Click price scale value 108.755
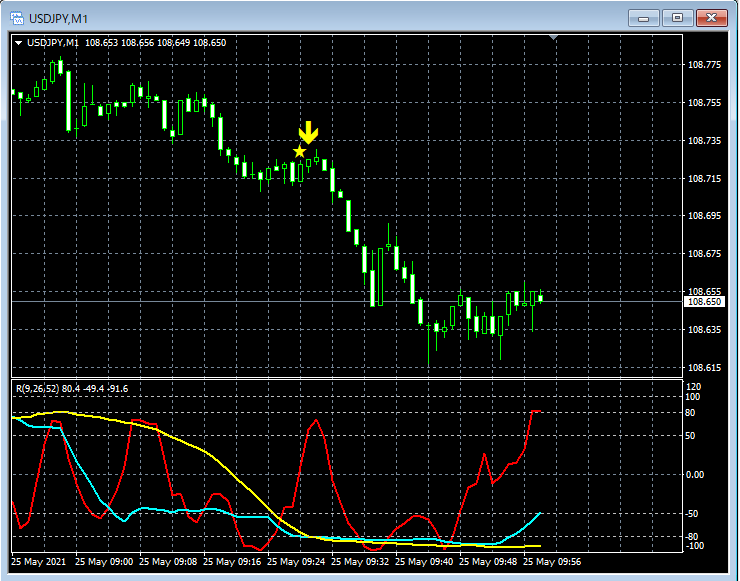 click(x=705, y=102)
